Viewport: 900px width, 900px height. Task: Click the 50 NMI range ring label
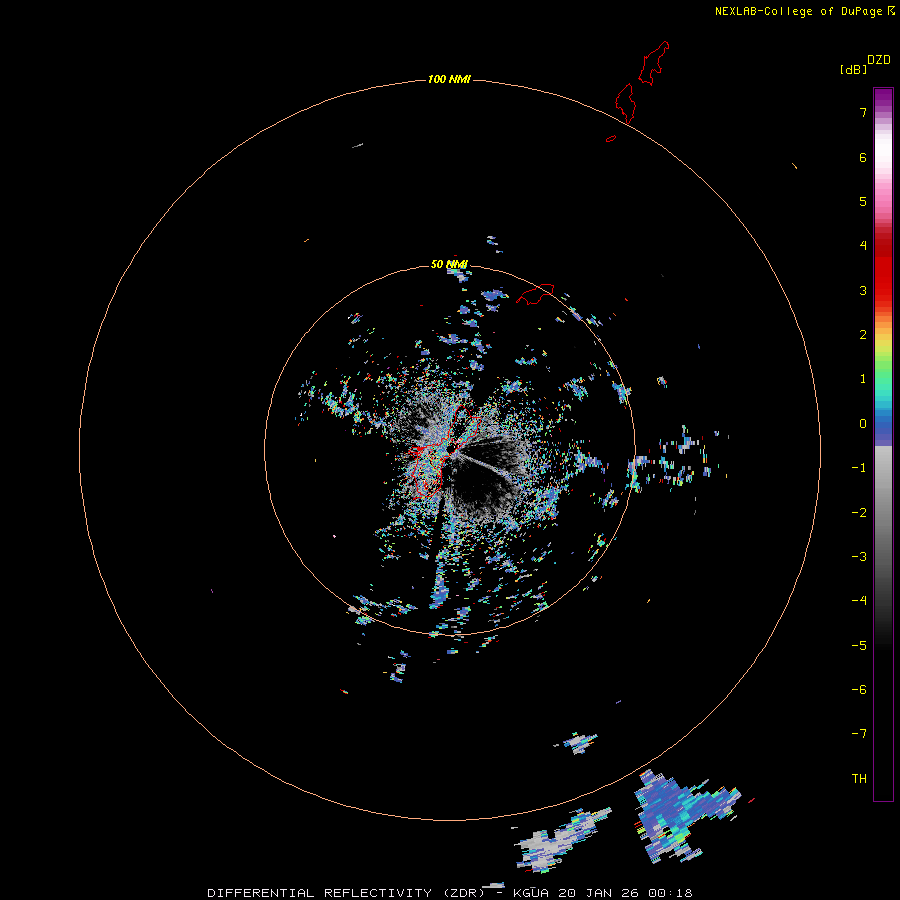click(x=449, y=264)
